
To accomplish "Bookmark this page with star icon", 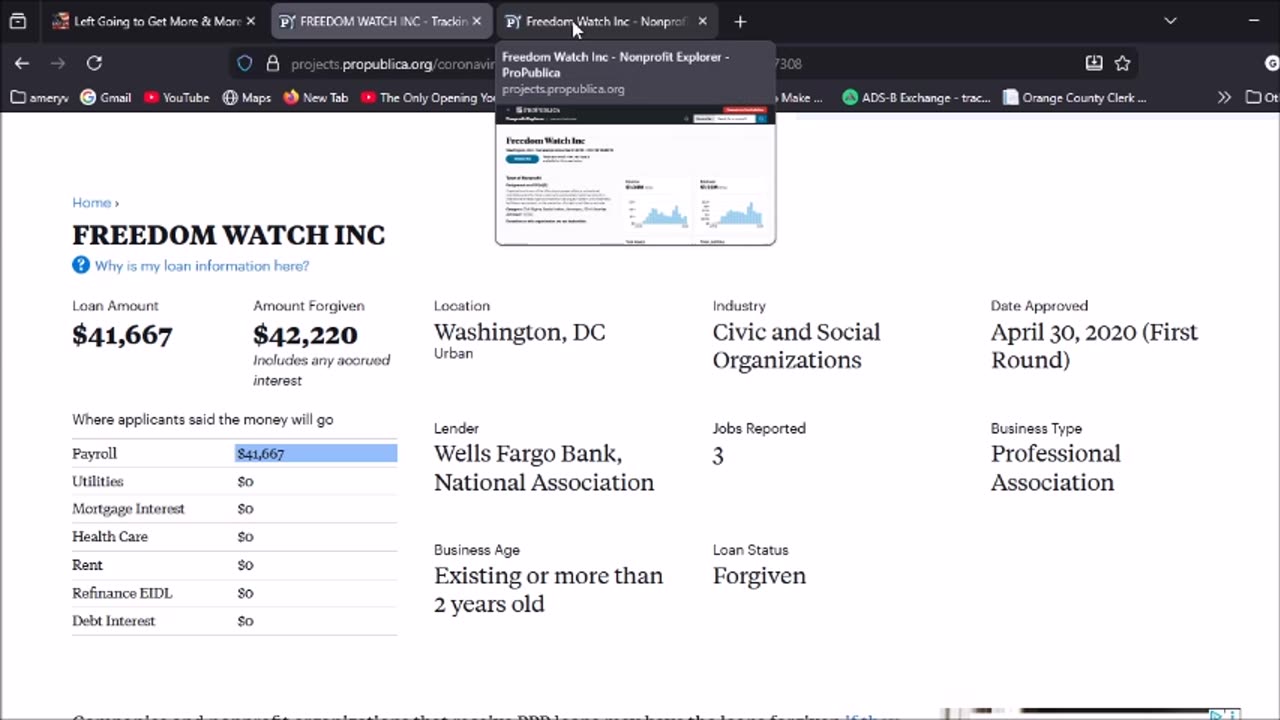I will tap(1122, 63).
